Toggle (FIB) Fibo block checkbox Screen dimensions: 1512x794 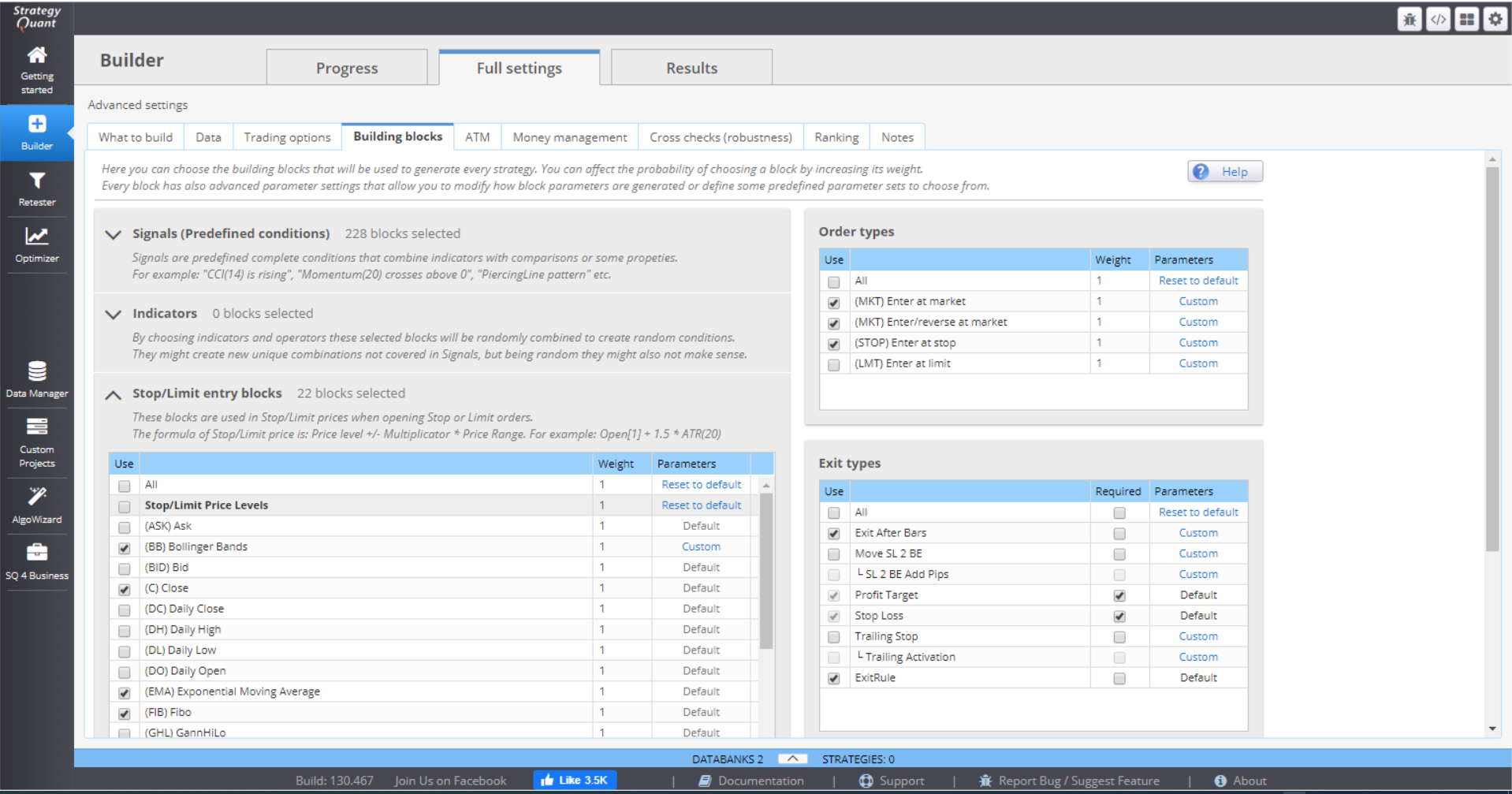click(125, 714)
